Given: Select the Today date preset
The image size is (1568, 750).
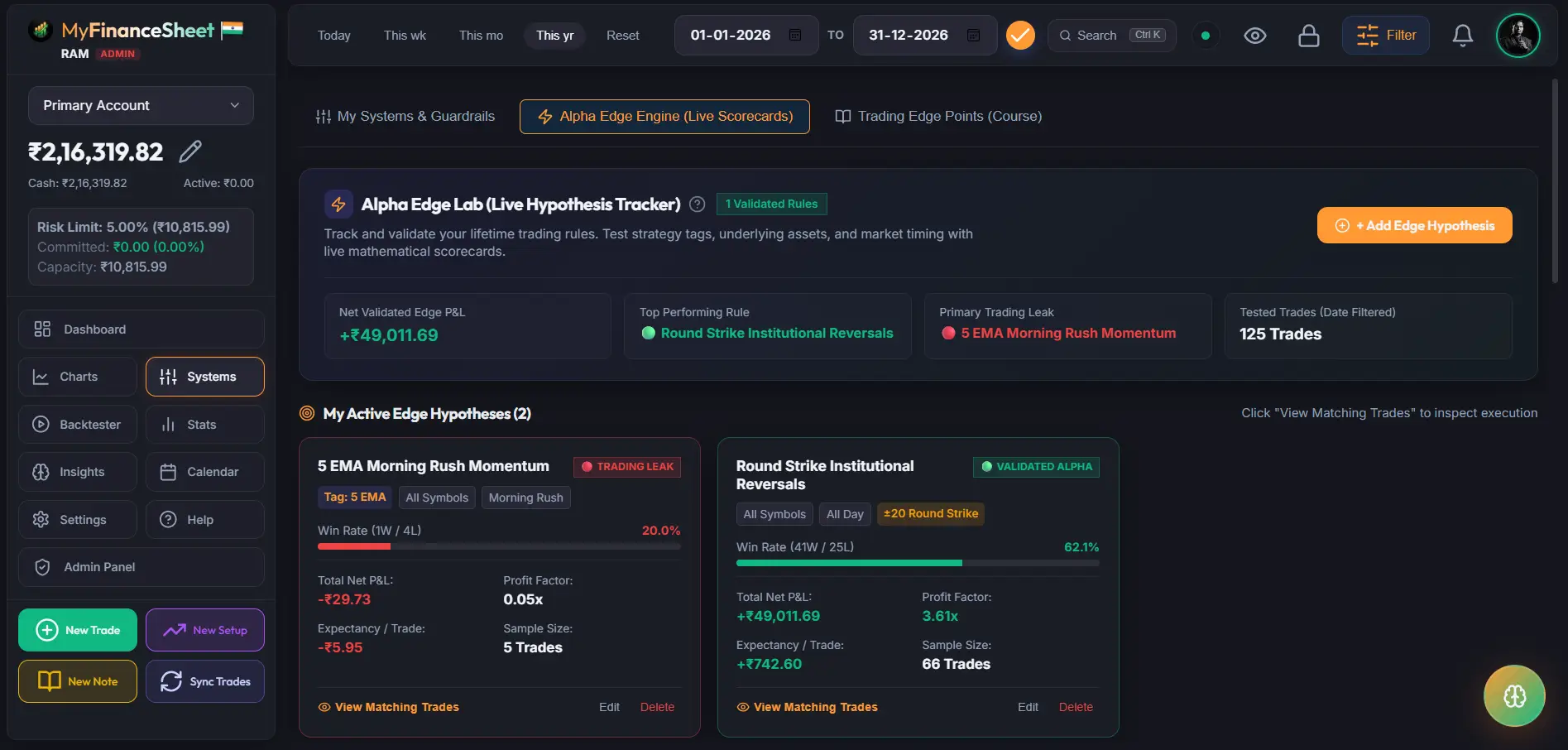Looking at the screenshot, I should pyautogui.click(x=334, y=36).
